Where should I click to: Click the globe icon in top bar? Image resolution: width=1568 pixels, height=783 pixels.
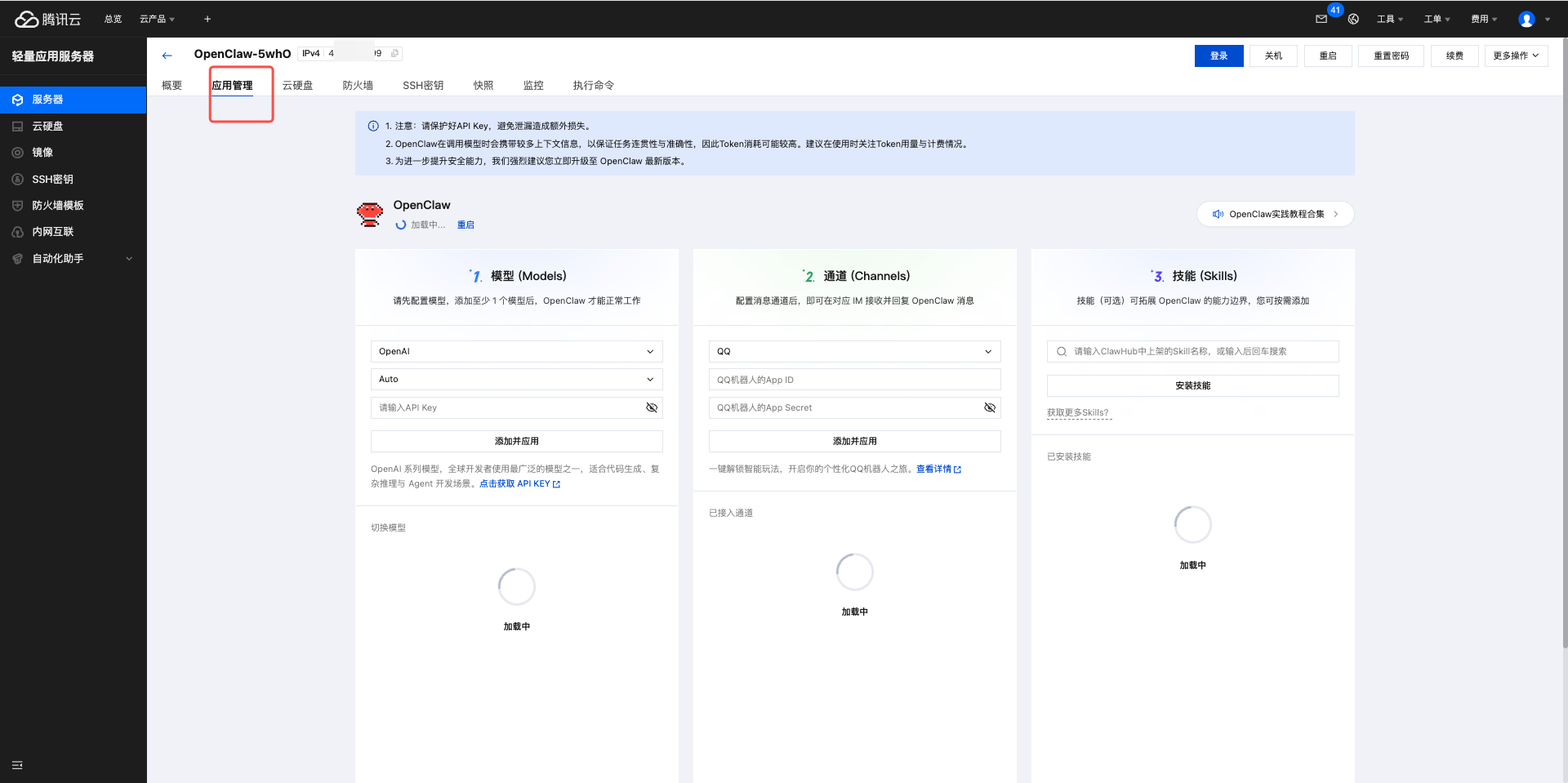coord(1353,19)
